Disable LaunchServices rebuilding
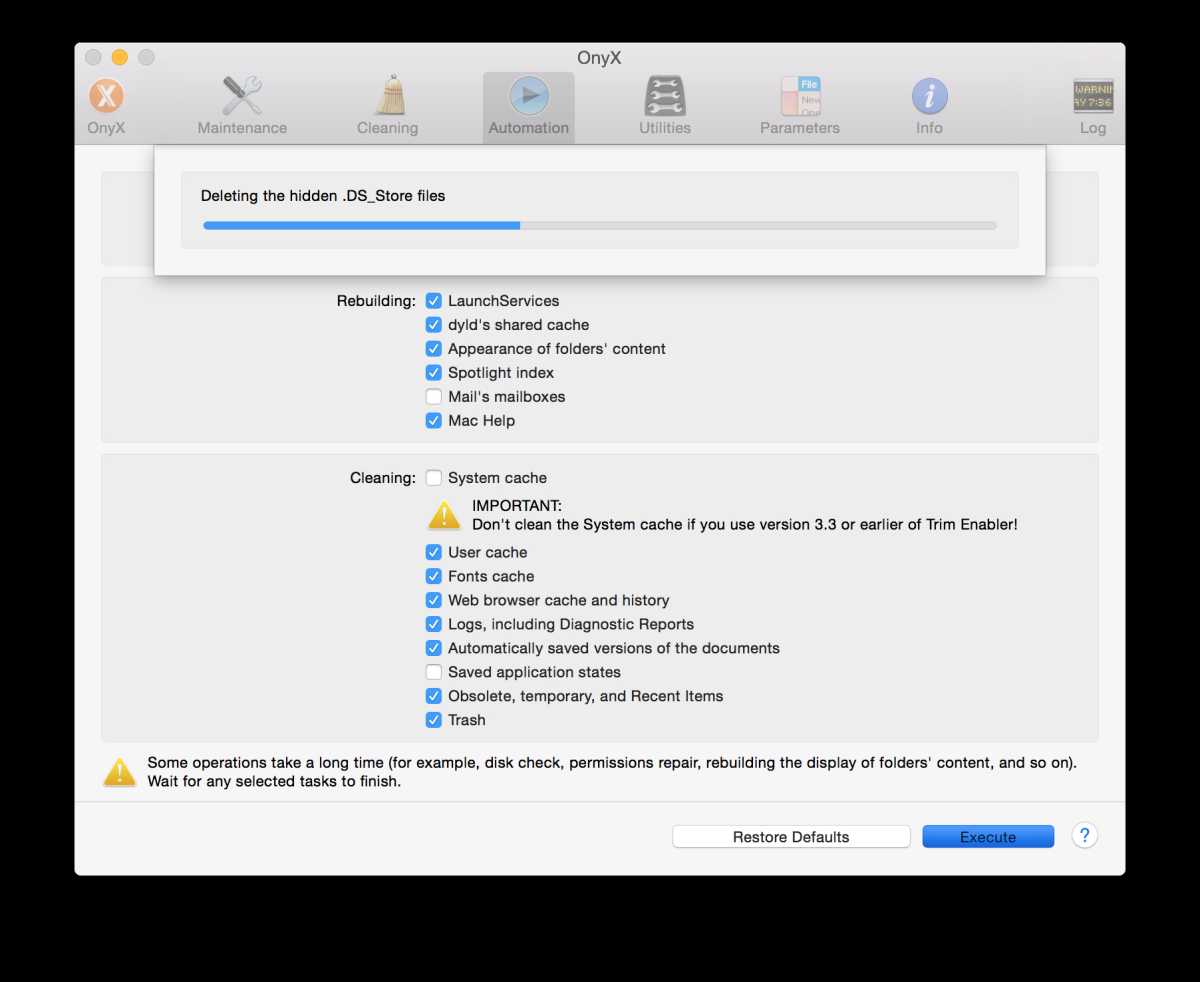This screenshot has height=982, width=1200. coord(433,300)
